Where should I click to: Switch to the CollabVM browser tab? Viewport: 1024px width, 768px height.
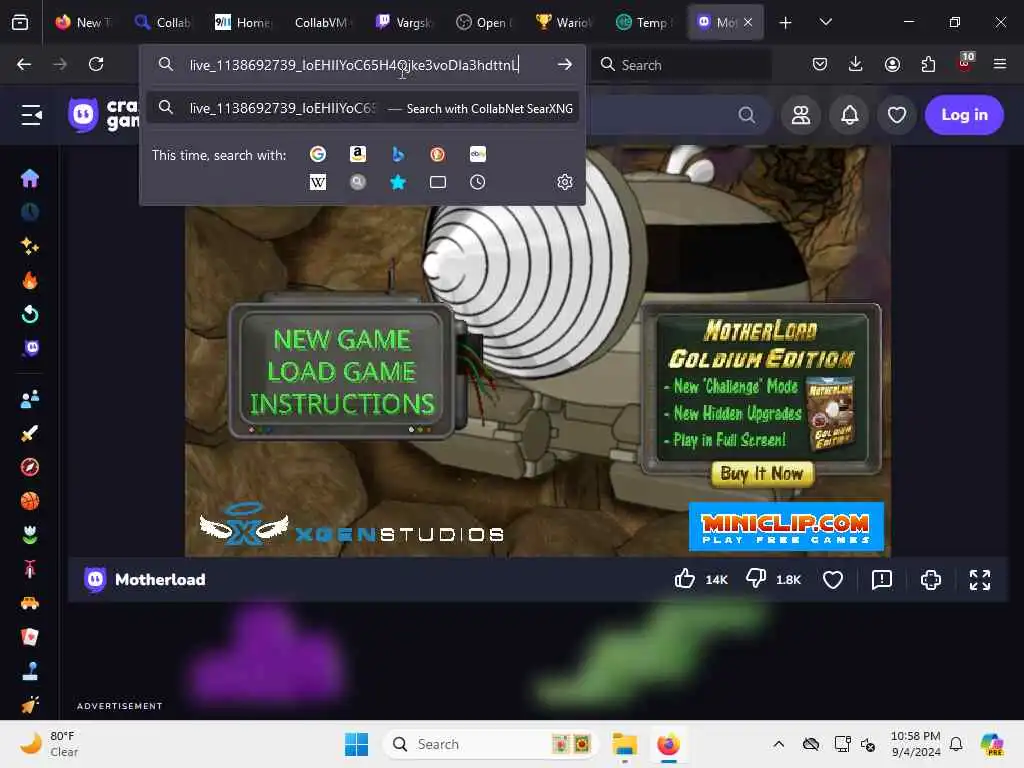(323, 22)
